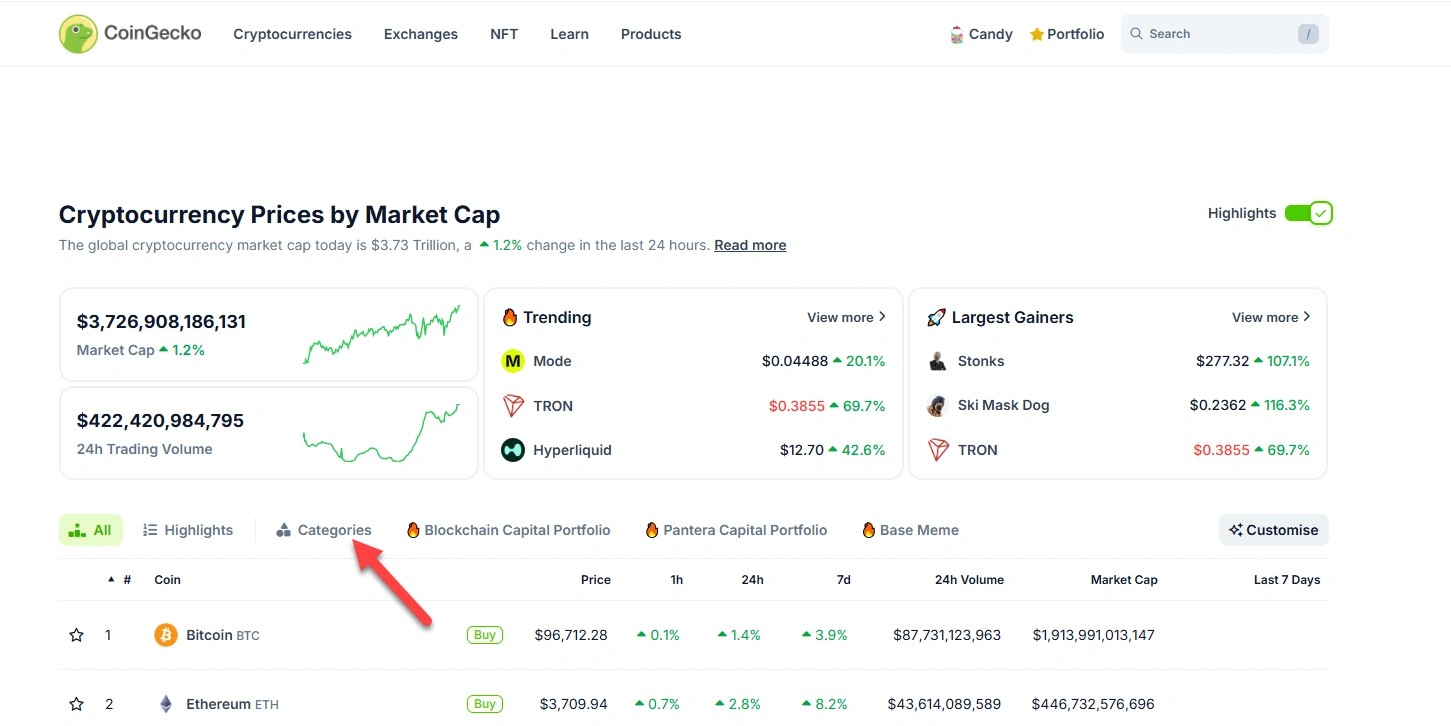Click the Bitcoin coin icon

(x=165, y=635)
